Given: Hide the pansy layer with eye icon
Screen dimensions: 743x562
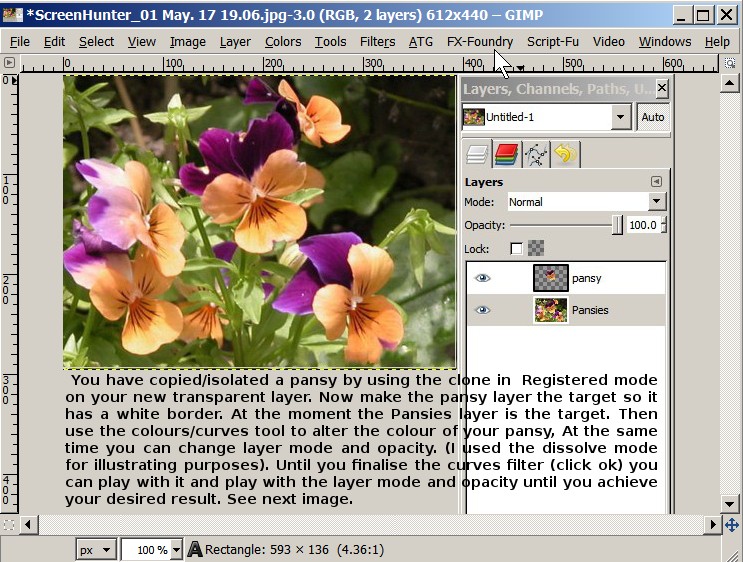Looking at the screenshot, I should click(482, 278).
